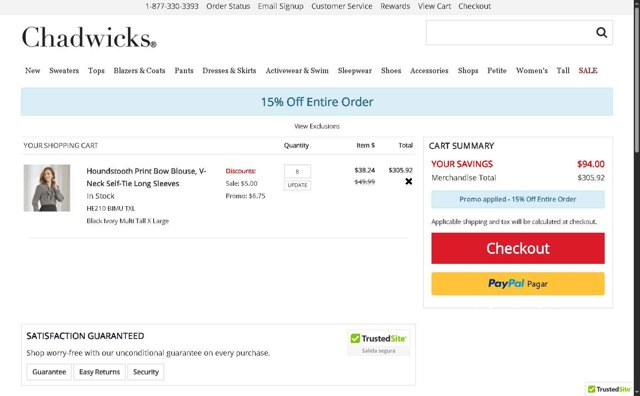The image size is (640, 396).
Task: Click the TrustedSite floating badge at corner
Action: click(x=609, y=389)
